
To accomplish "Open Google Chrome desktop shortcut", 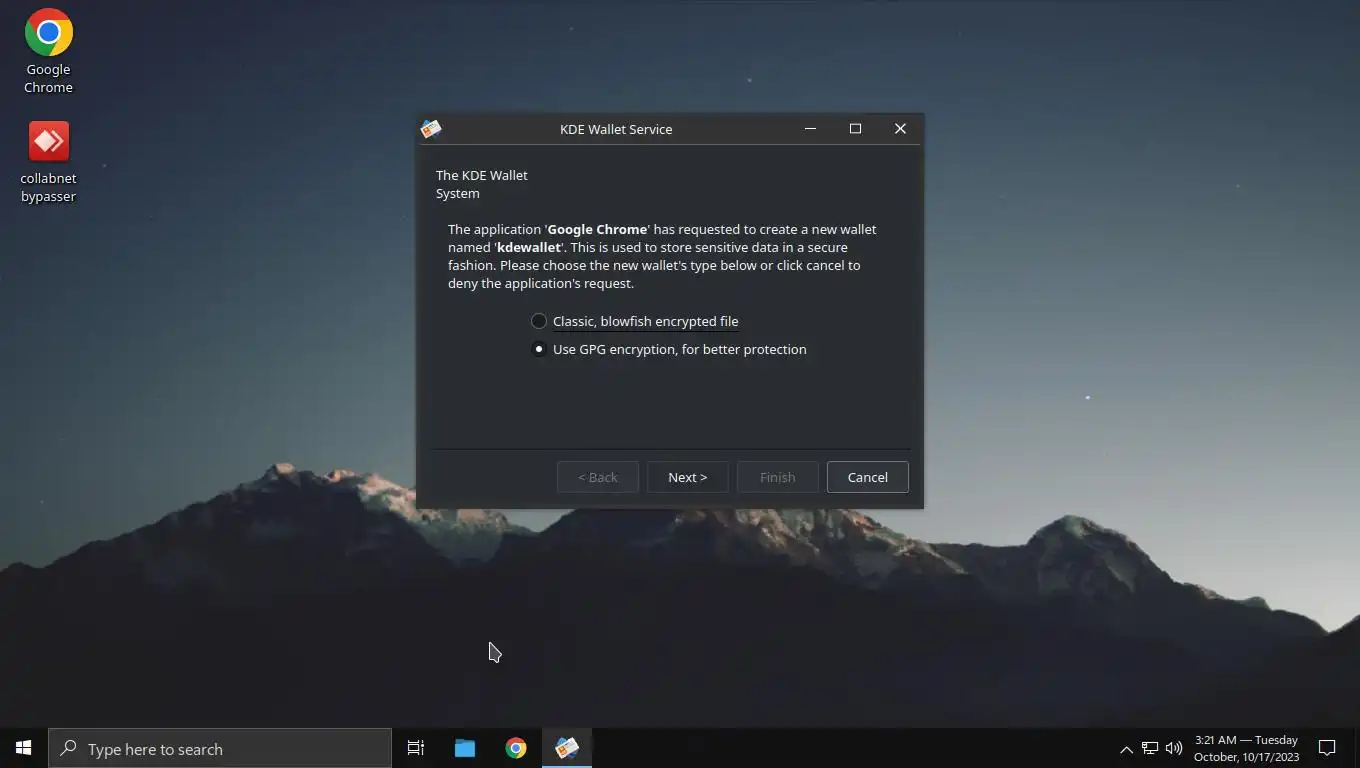I will click(48, 52).
